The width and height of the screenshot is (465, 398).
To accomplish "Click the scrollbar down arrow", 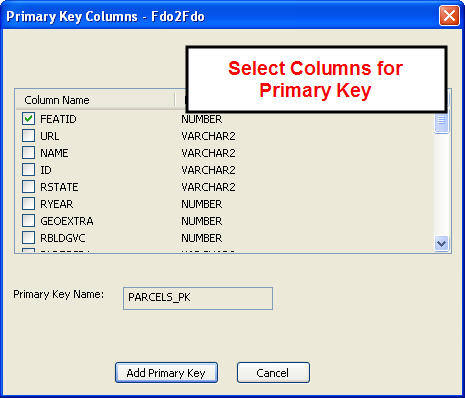I will [442, 243].
